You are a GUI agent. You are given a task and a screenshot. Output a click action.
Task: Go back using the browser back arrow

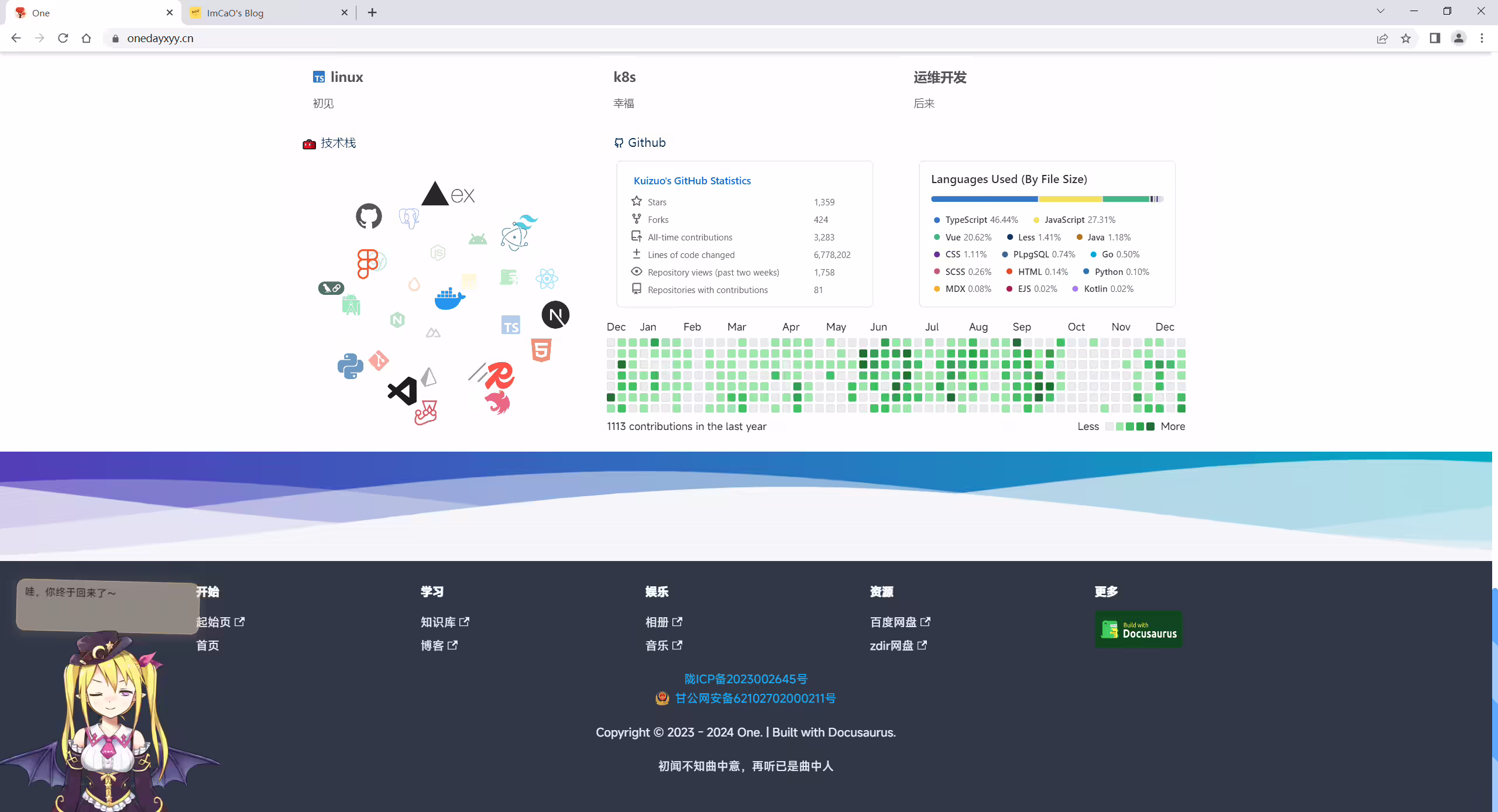pos(16,38)
